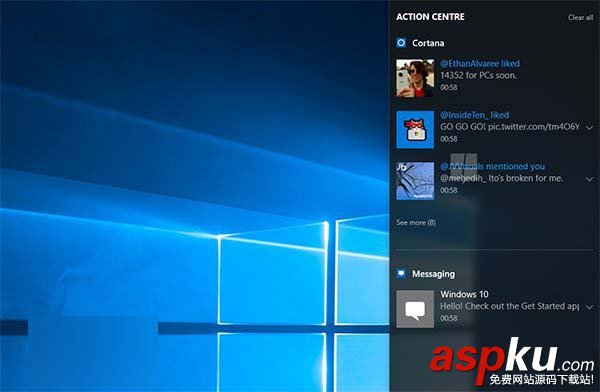Image resolution: width=600 pixels, height=392 pixels.
Task: Open the mentioned you notification title
Action: (x=492, y=167)
